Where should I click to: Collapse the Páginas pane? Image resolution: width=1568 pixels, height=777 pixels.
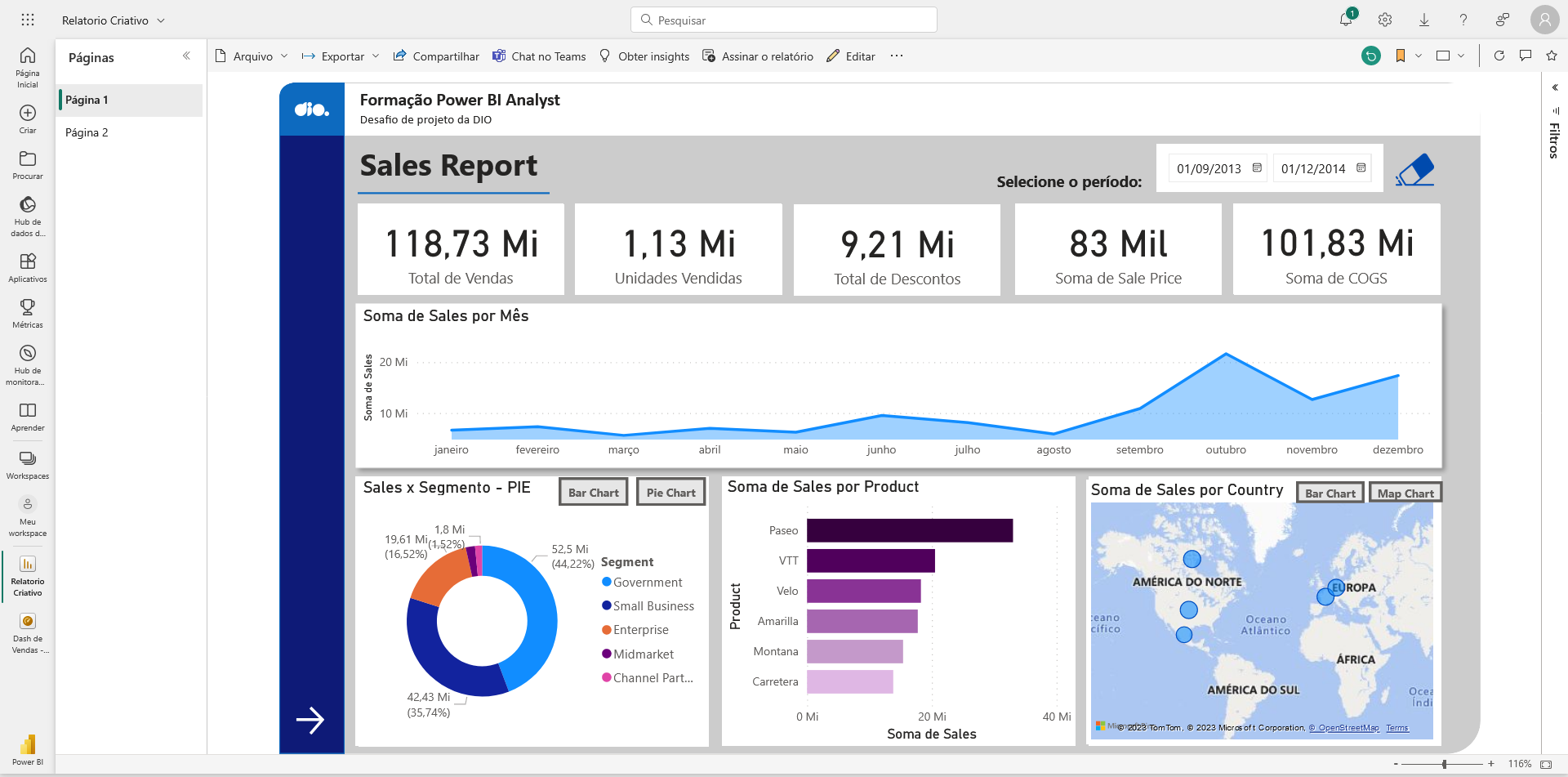point(186,56)
